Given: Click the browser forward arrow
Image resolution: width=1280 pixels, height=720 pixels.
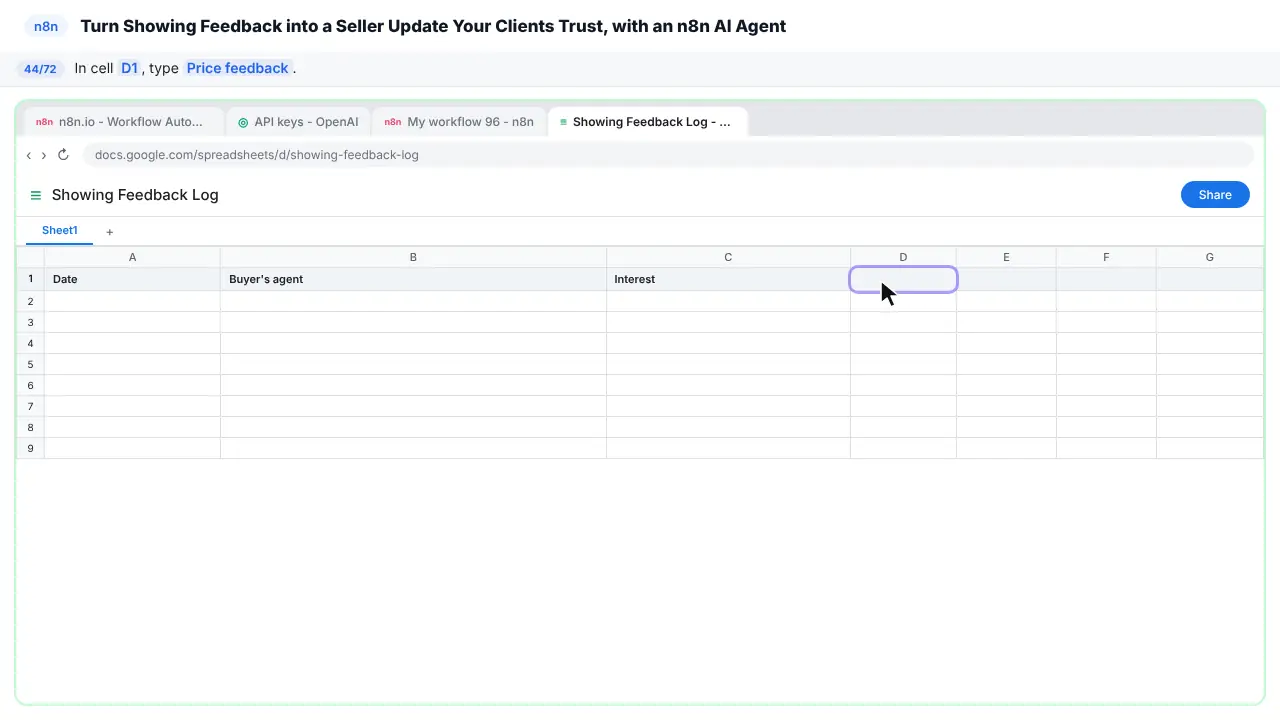Looking at the screenshot, I should click(x=43, y=155).
